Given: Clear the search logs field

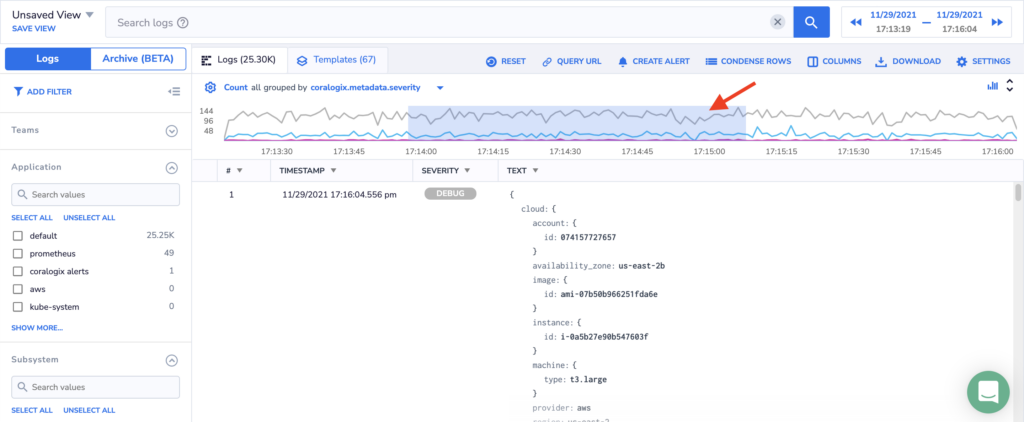Looking at the screenshot, I should [777, 22].
